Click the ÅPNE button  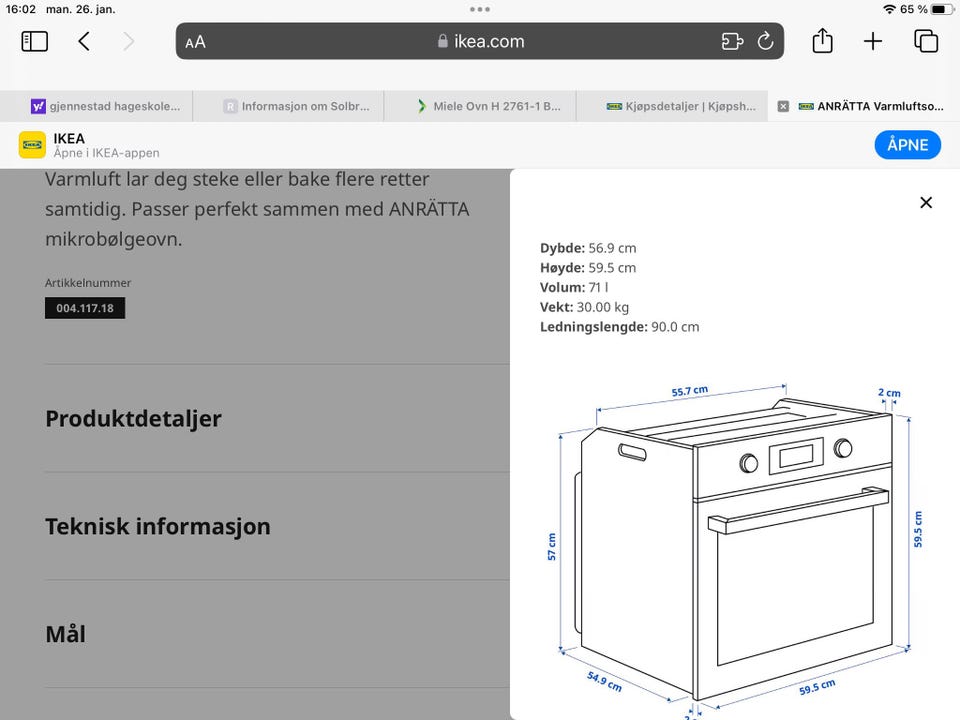pos(907,145)
